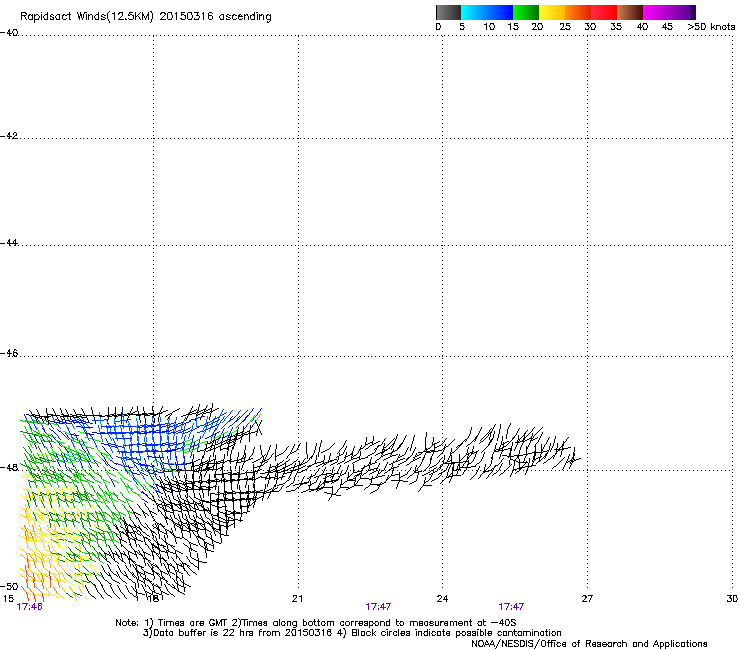Click the '-46' latitude axis label
This screenshot has width=740, height=650.
point(9,354)
